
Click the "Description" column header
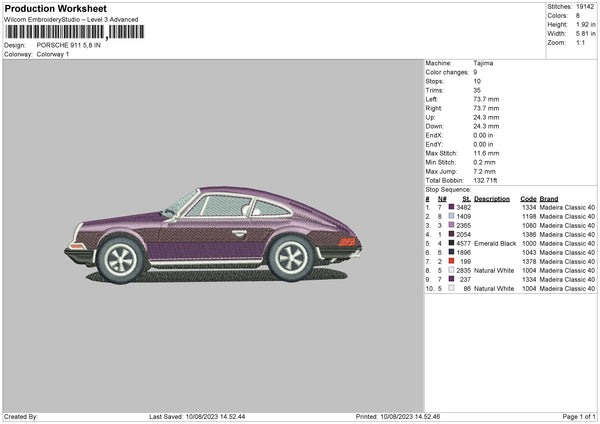491,198
